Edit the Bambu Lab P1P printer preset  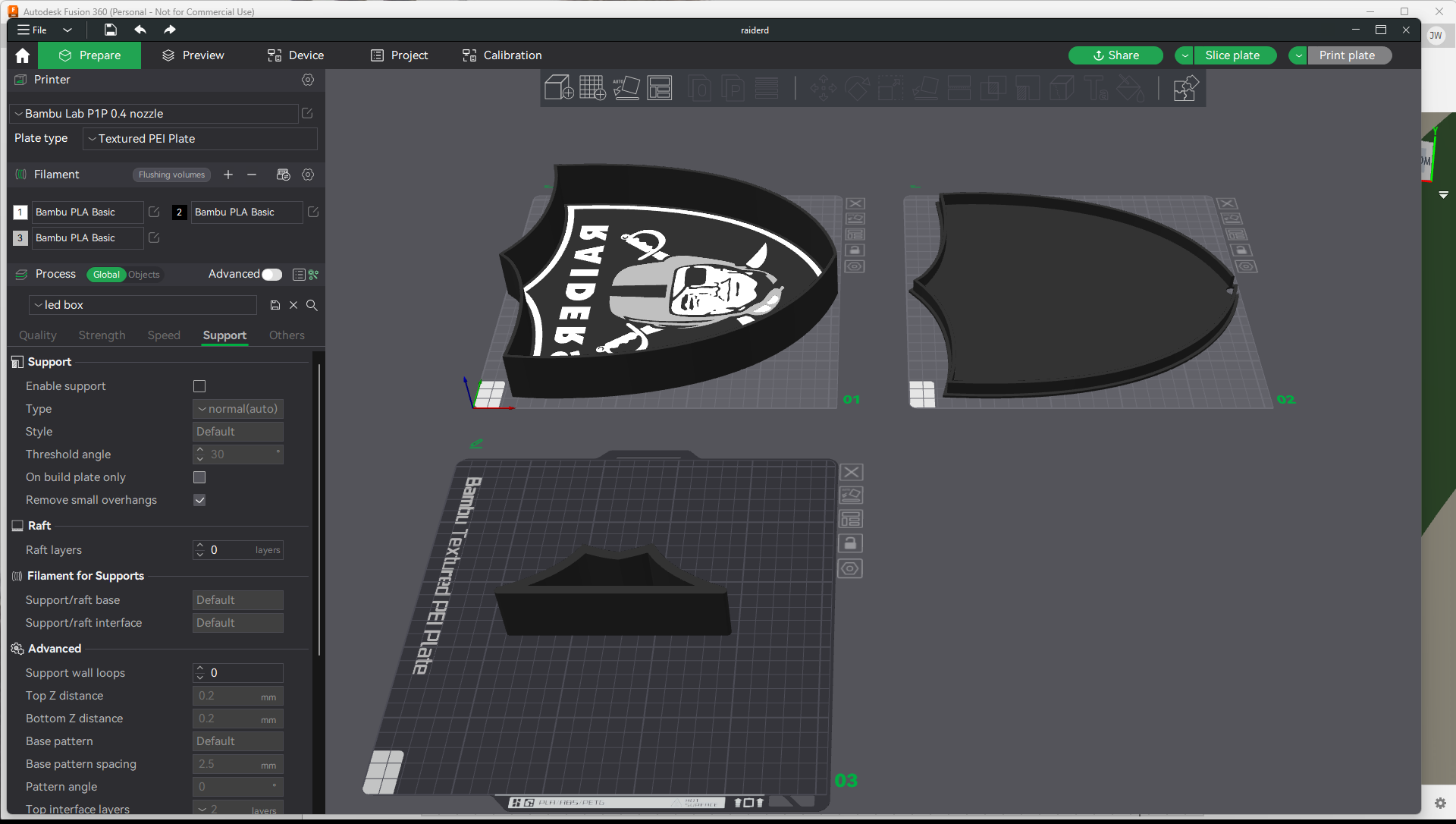pyautogui.click(x=307, y=113)
